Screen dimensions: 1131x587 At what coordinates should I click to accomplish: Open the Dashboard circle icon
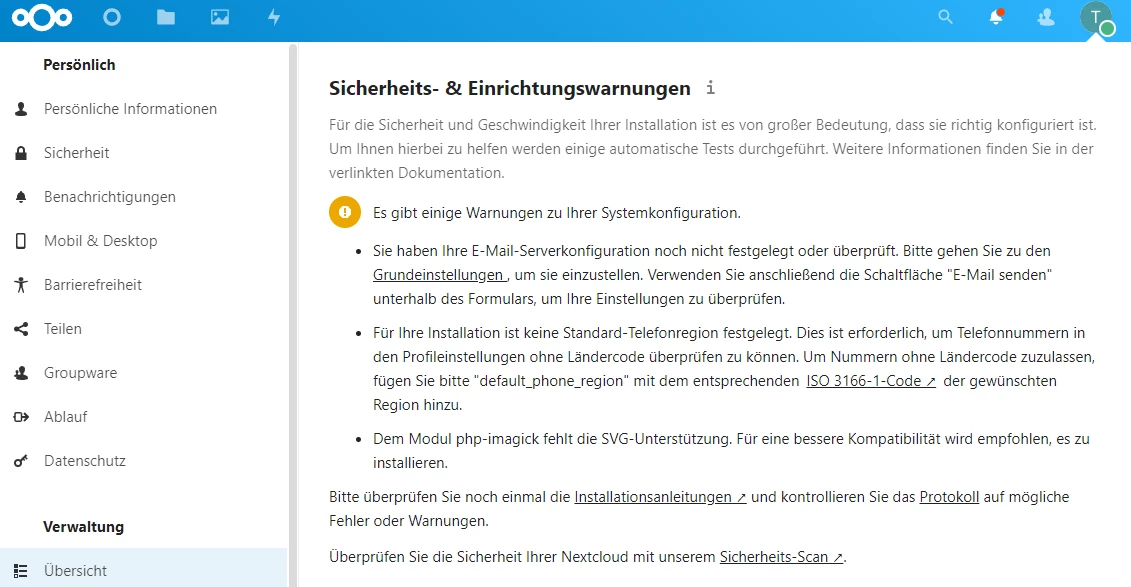[112, 18]
